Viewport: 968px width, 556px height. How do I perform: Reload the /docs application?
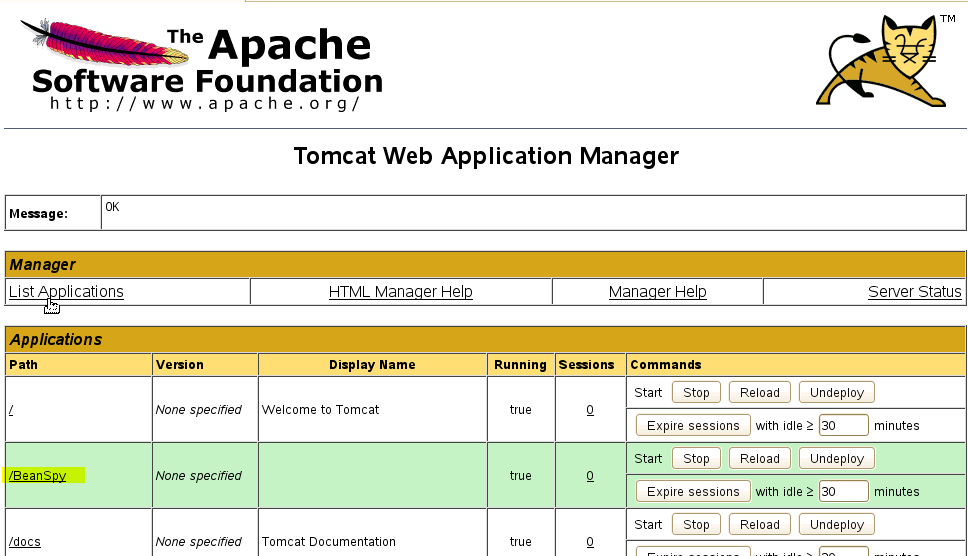(759, 525)
